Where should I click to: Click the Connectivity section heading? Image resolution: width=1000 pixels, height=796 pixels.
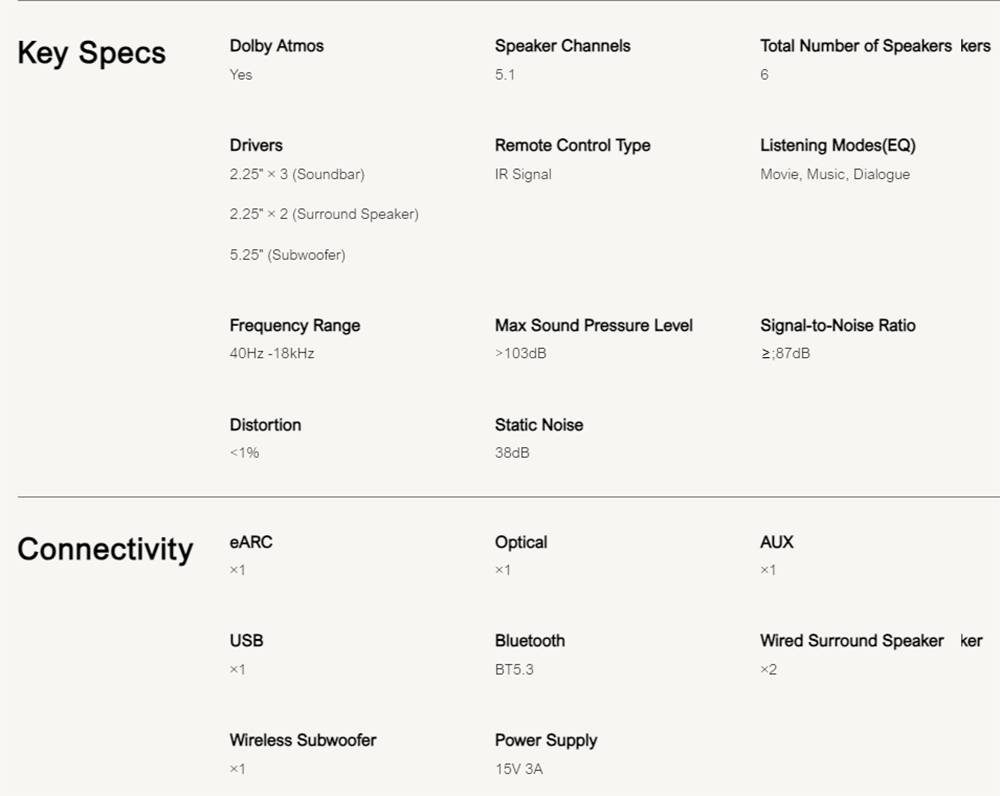click(104, 549)
